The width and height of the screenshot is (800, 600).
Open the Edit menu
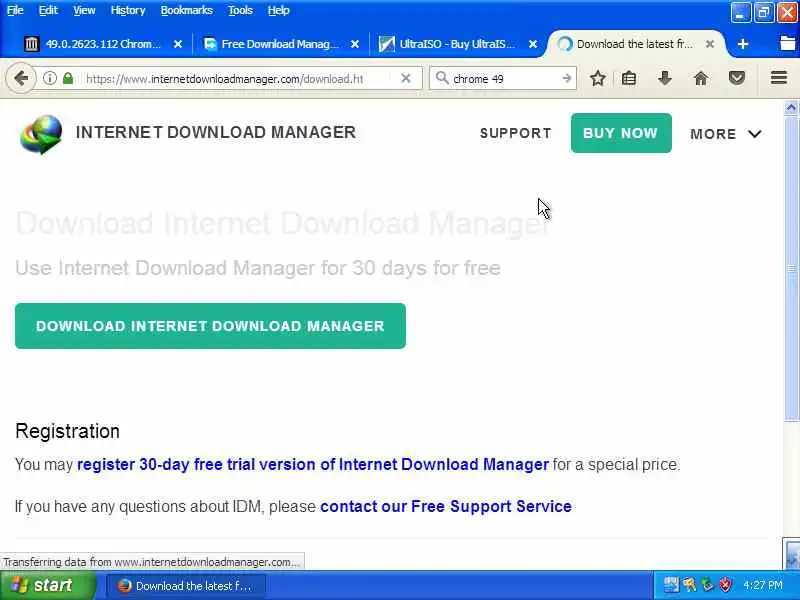[48, 10]
